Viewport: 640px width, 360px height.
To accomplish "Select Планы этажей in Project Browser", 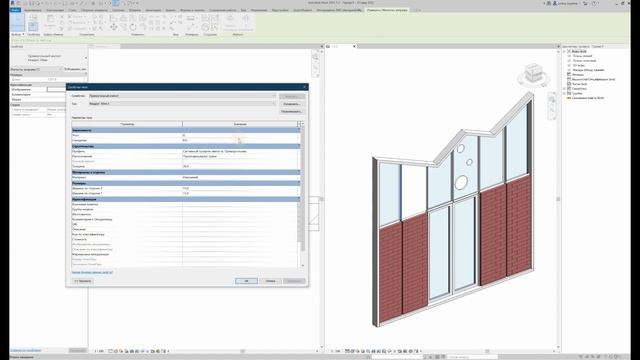I will tap(582, 56).
